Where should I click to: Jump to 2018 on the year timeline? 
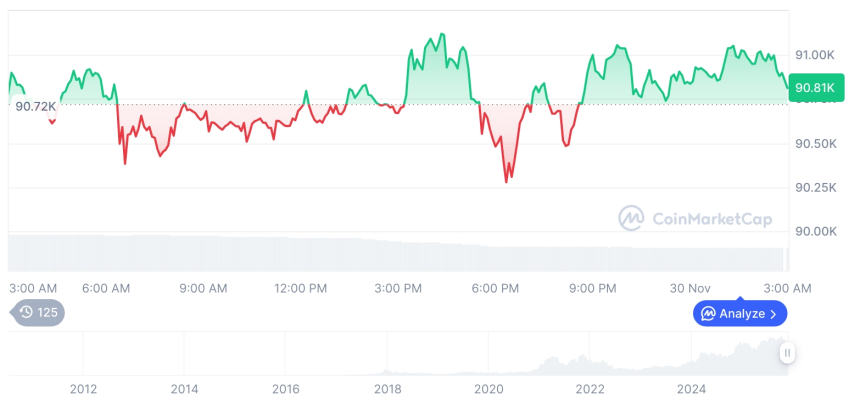tap(388, 389)
